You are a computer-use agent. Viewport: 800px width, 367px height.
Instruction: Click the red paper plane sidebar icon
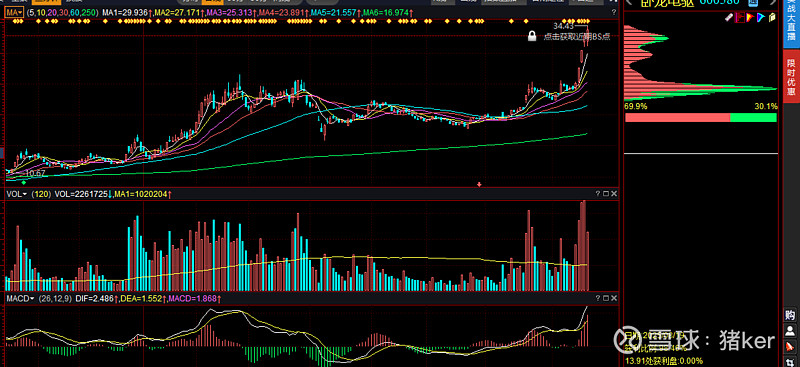tap(791, 347)
